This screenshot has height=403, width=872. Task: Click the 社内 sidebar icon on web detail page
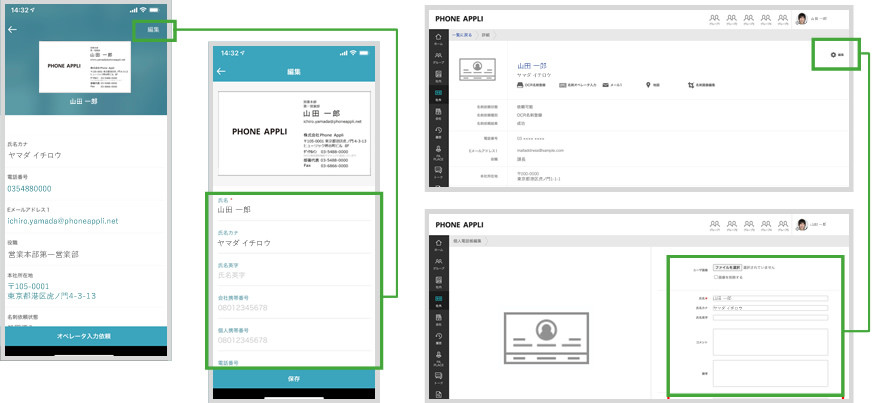tap(439, 76)
